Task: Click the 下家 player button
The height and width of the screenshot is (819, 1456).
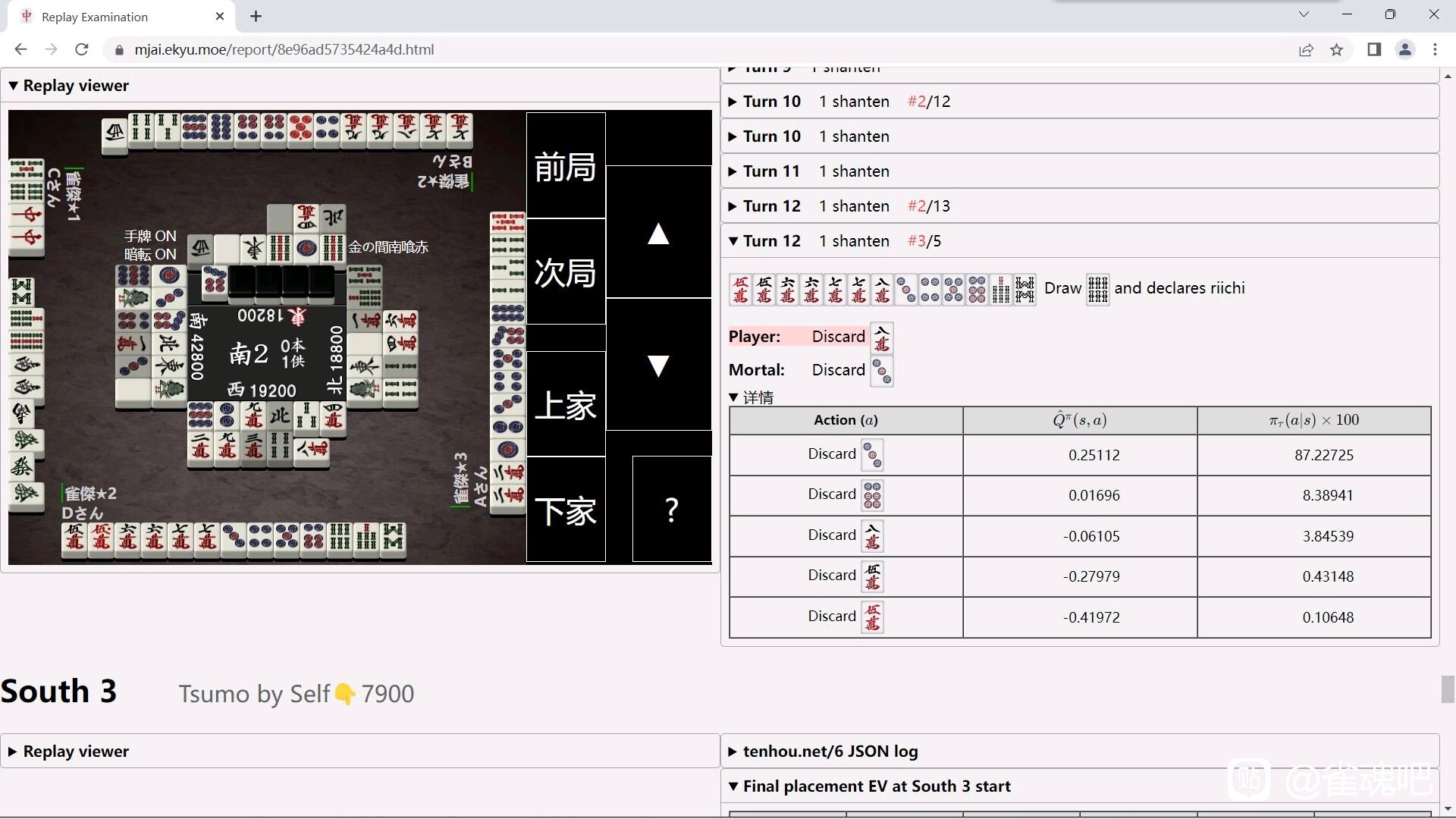Action: pos(566,510)
